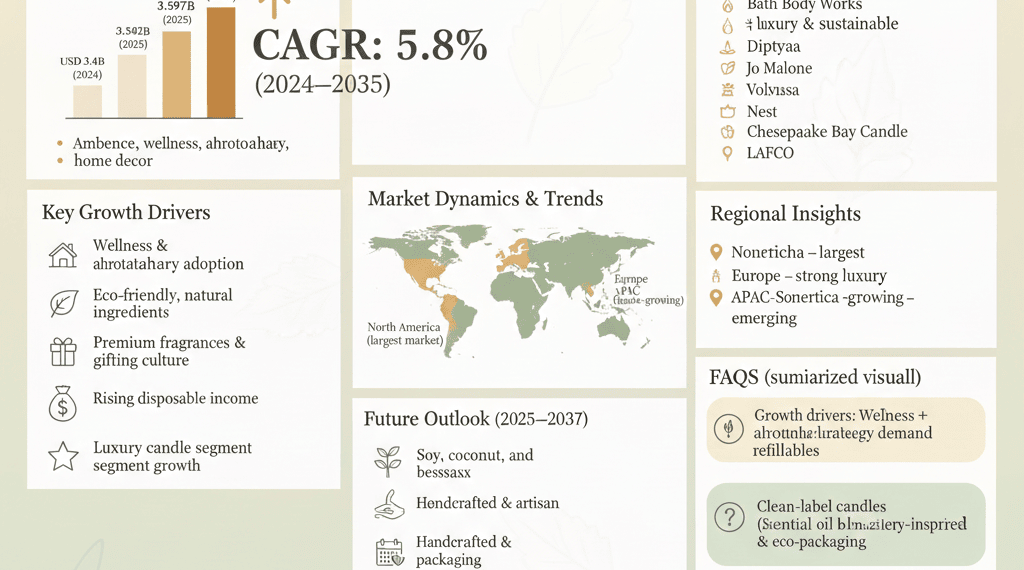This screenshot has height=570, width=1024.
Task: Click the world map graphic
Action: tap(511, 291)
